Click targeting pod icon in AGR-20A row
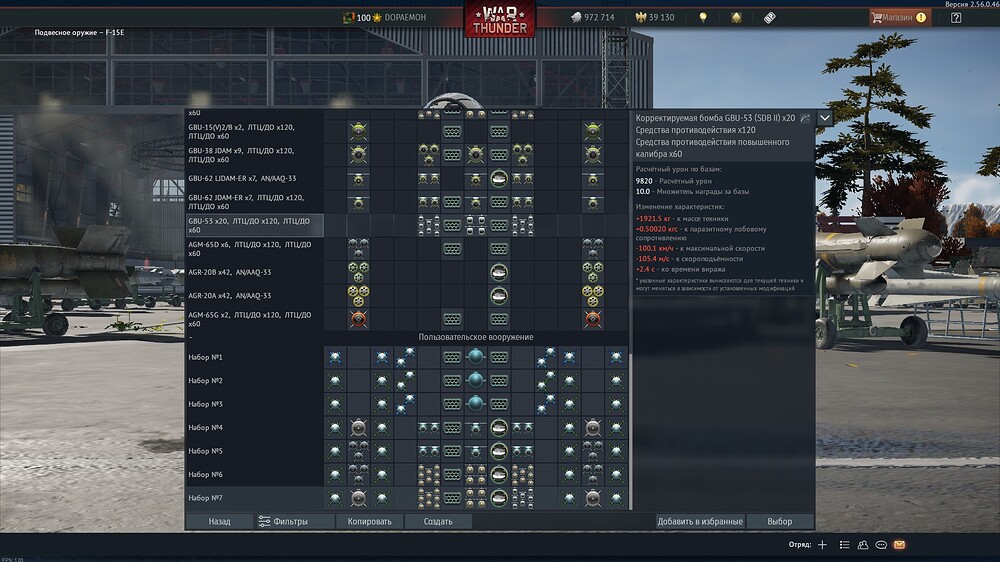Screen dimensions: 1000x562 pyautogui.click(x=499, y=295)
